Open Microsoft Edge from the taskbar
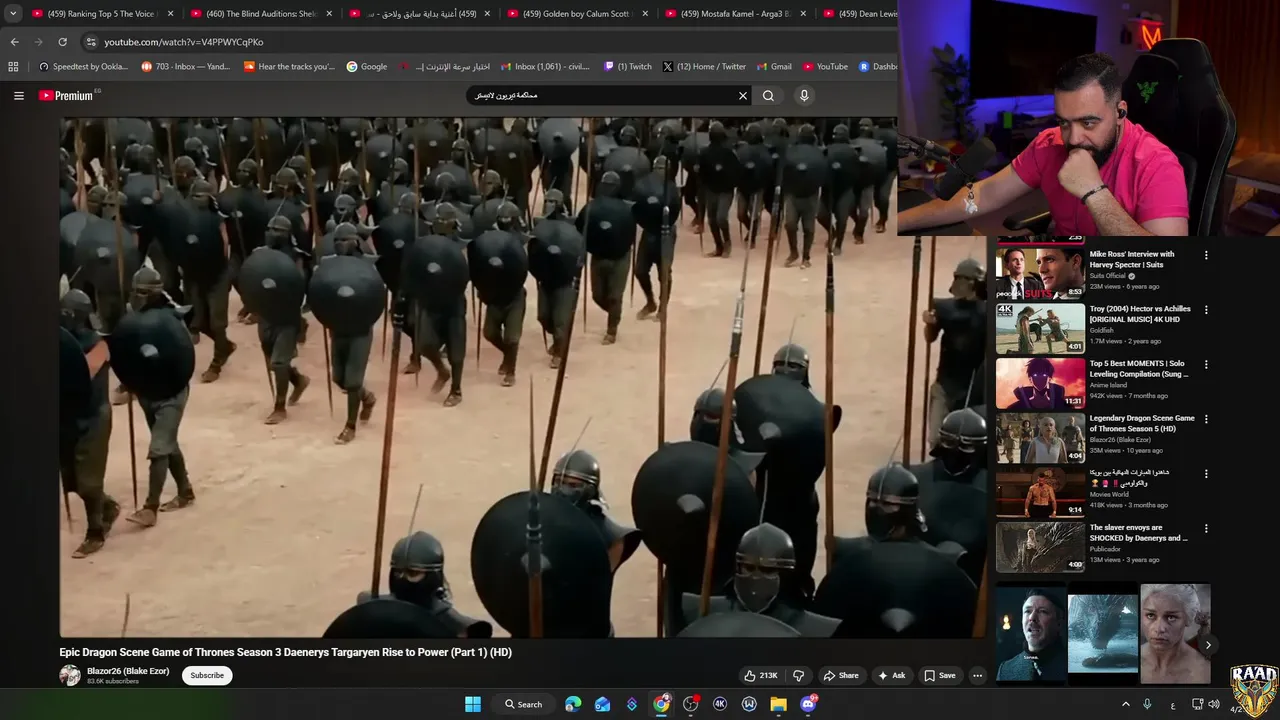The image size is (1280, 720). (573, 704)
